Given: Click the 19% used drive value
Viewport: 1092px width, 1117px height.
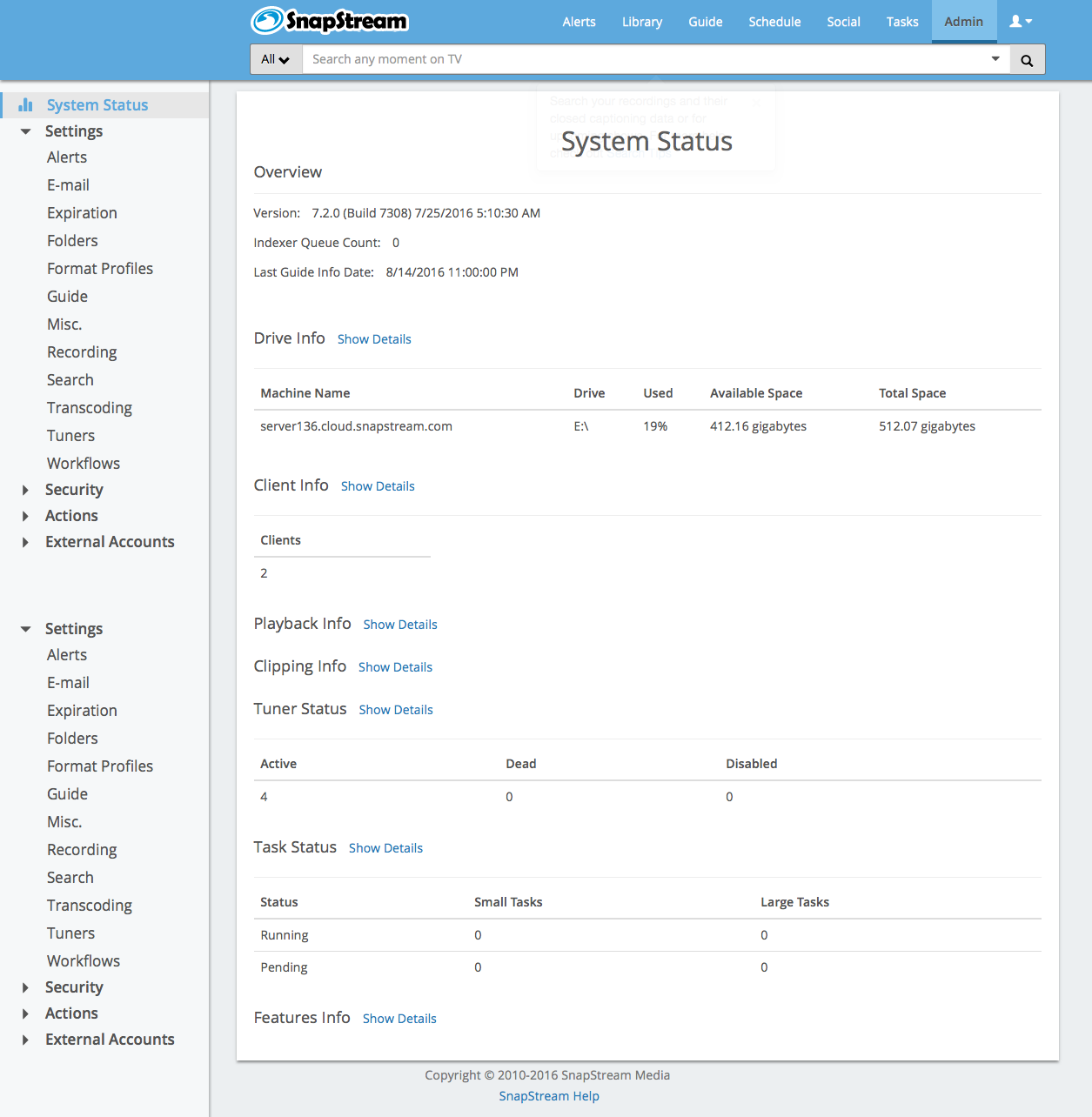Looking at the screenshot, I should 655,426.
